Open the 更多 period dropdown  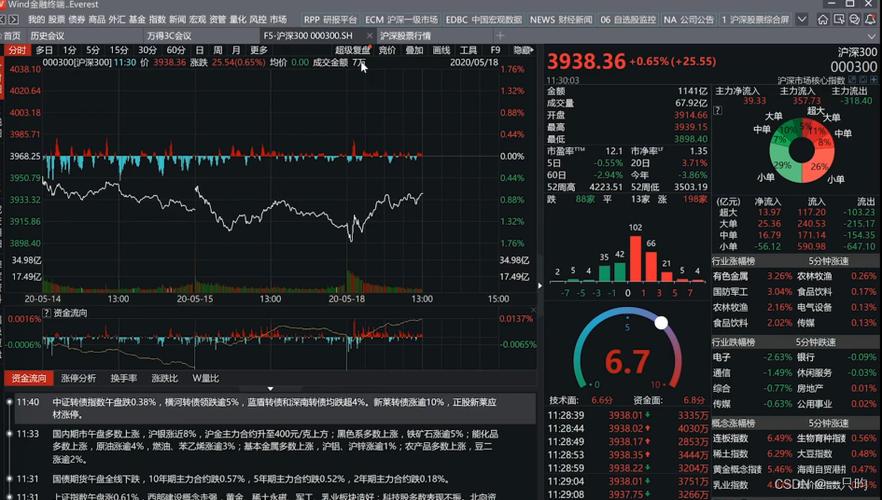pos(259,50)
